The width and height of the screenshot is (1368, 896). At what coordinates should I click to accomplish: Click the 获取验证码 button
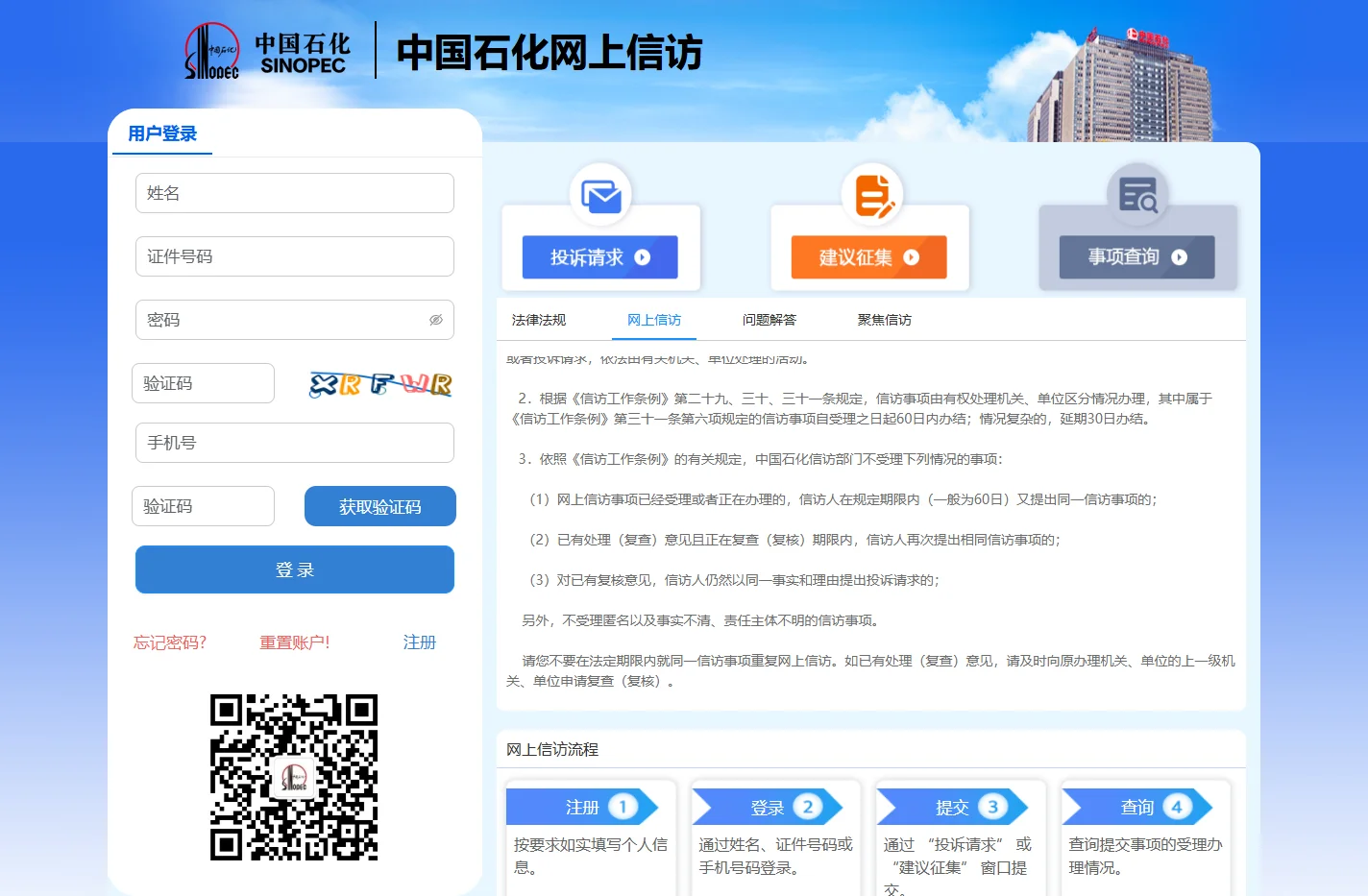[380, 506]
